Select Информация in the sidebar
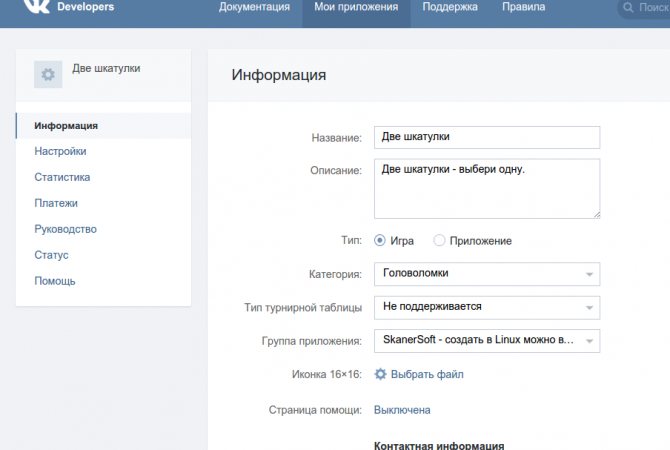This screenshot has width=670, height=450. click(x=103, y=126)
